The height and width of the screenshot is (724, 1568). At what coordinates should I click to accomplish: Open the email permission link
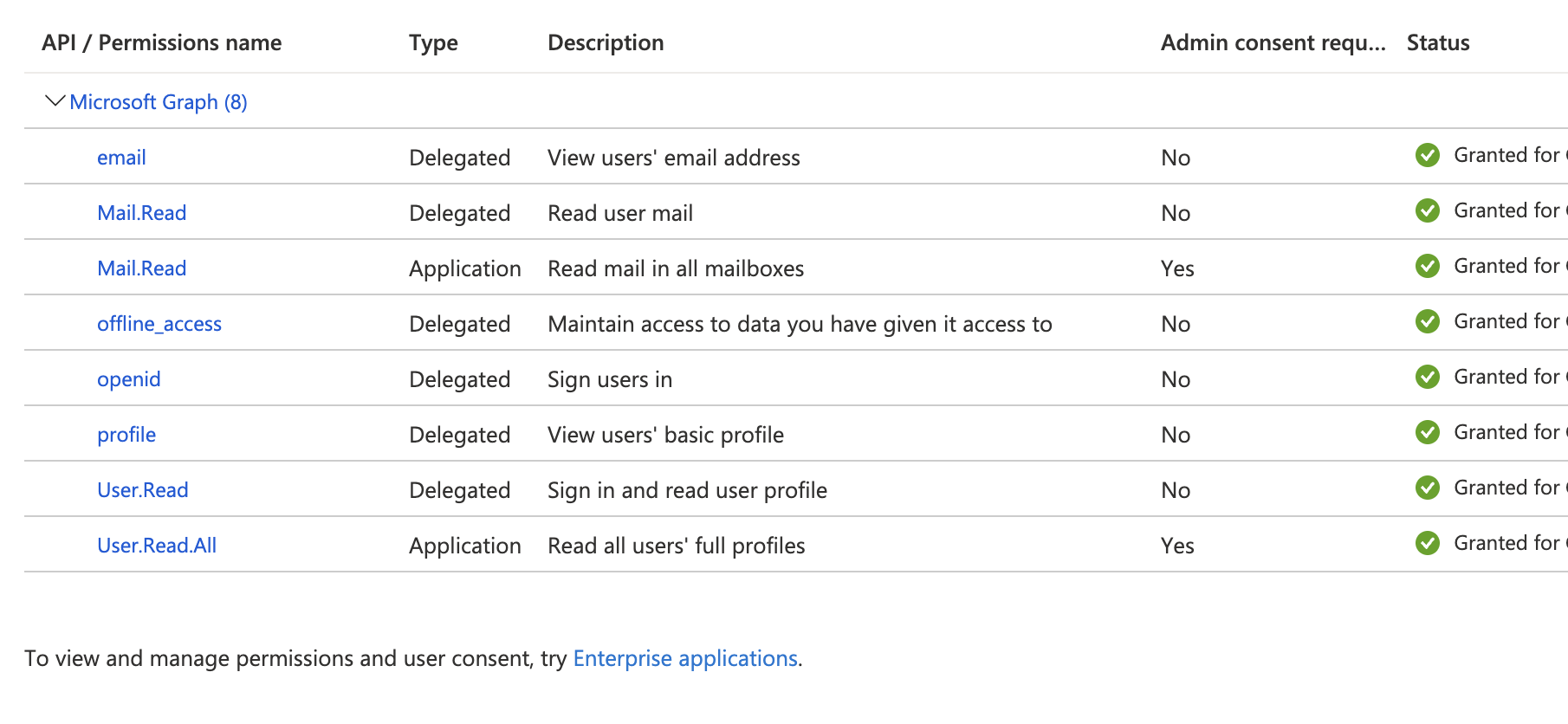[121, 158]
